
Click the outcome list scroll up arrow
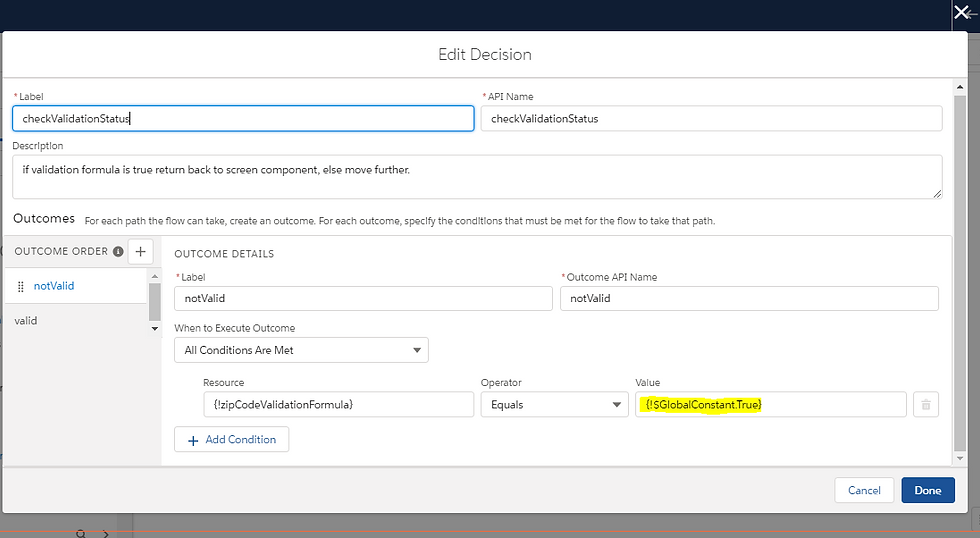[155, 276]
